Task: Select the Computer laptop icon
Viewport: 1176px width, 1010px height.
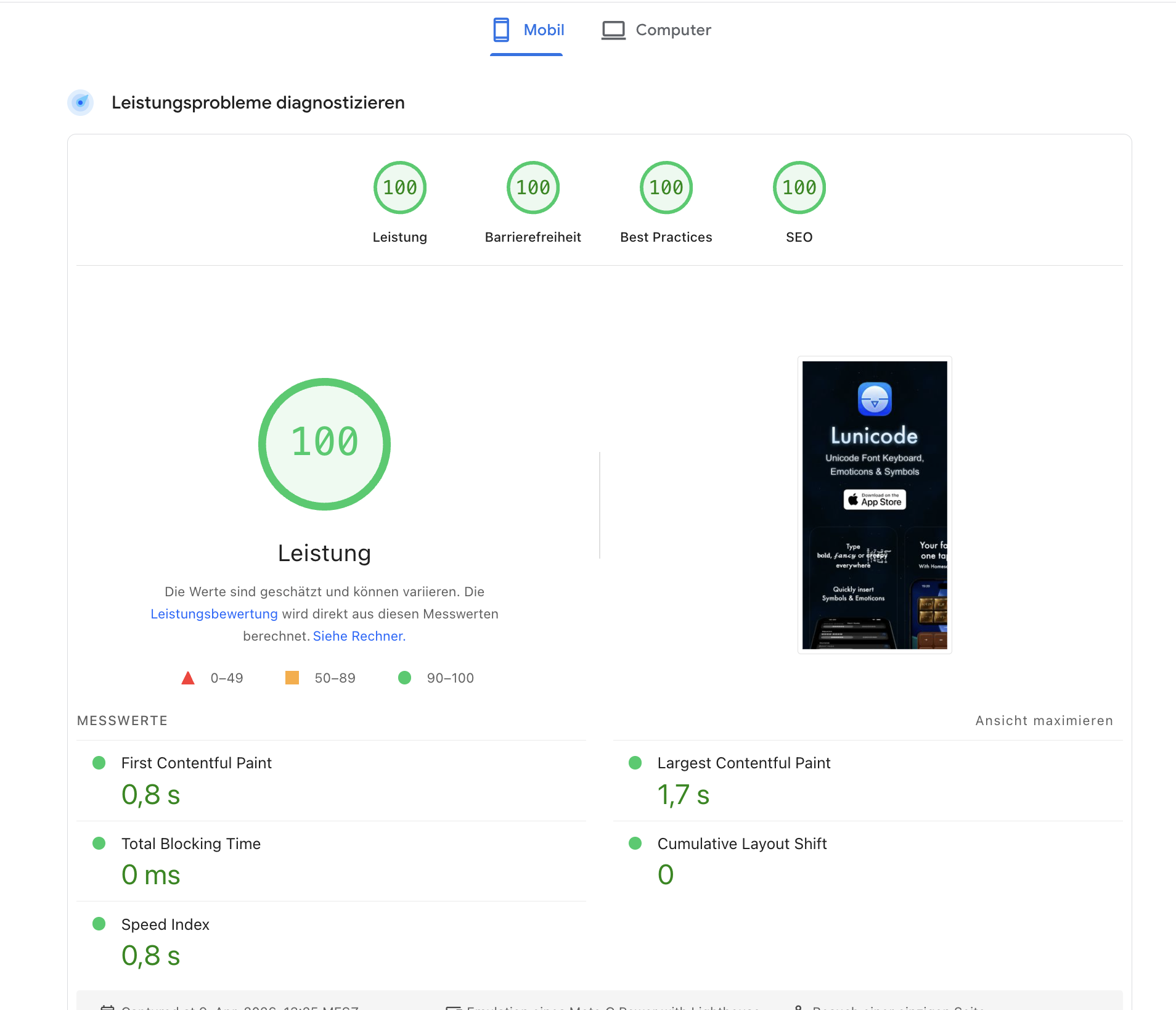Action: click(613, 30)
